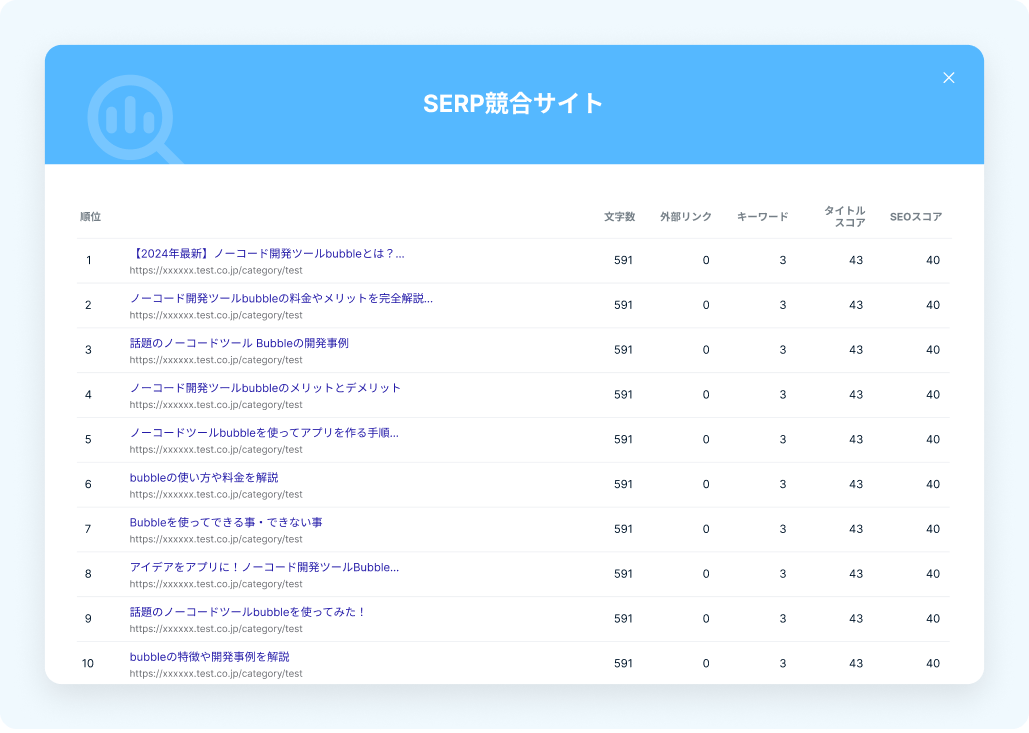Click the URL under rank 6 title
The width and height of the screenshot is (1029, 733).
tap(216, 495)
